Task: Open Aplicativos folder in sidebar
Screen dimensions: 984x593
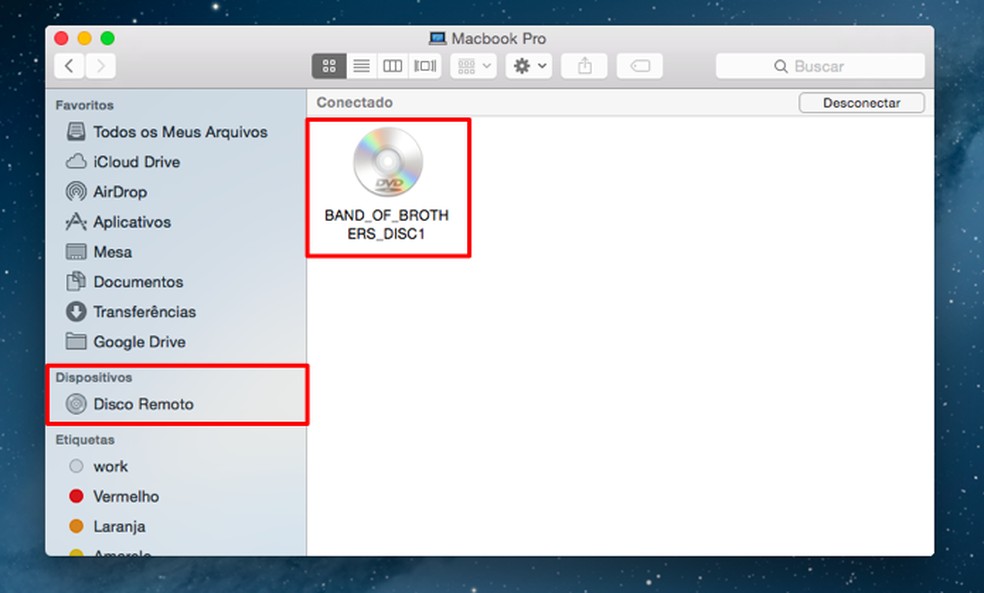Action: tap(119, 222)
